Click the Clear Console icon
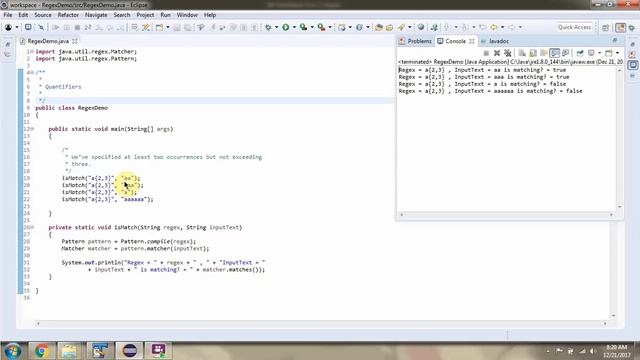 [x=522, y=53]
